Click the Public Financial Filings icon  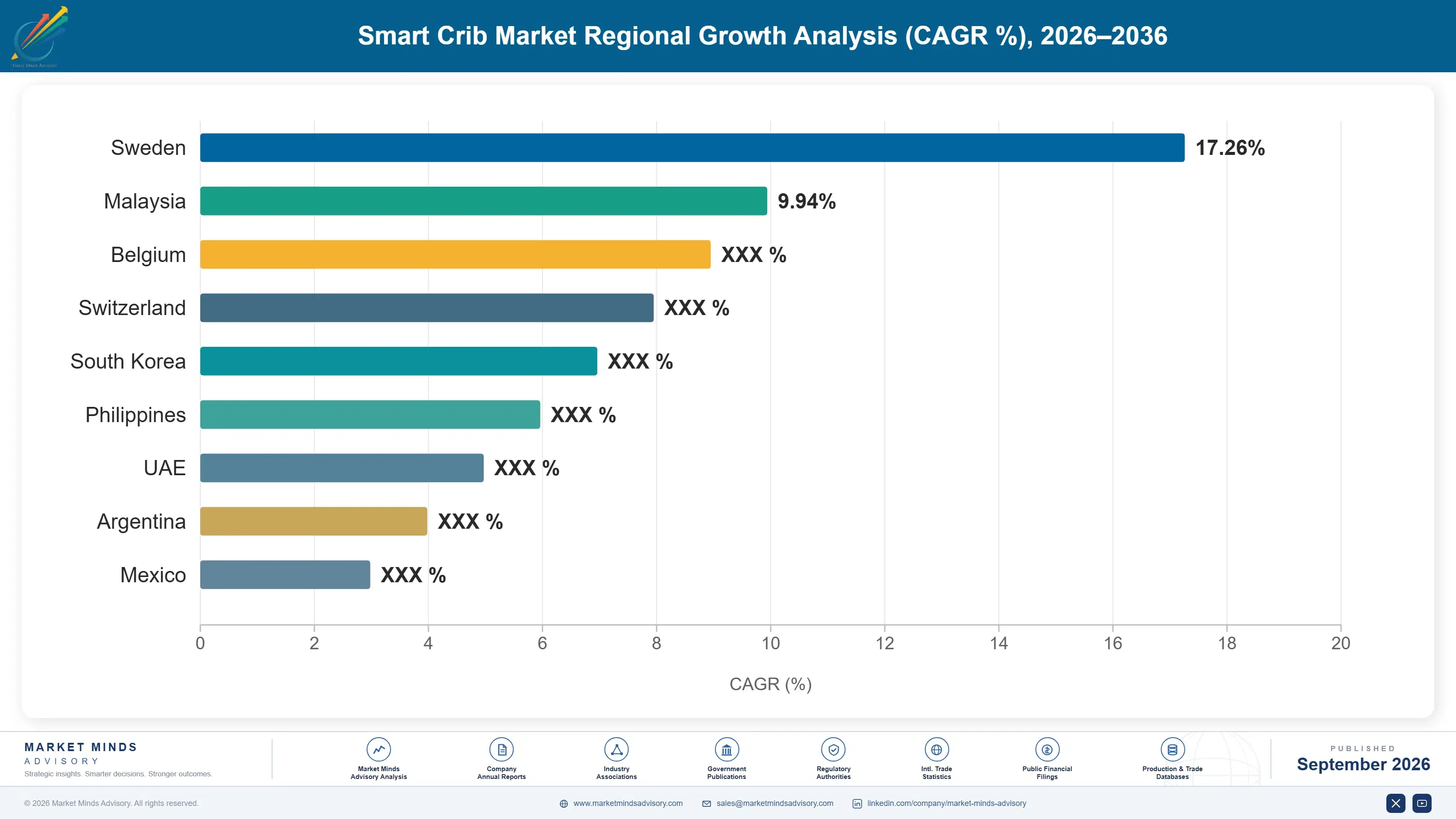[1047, 749]
